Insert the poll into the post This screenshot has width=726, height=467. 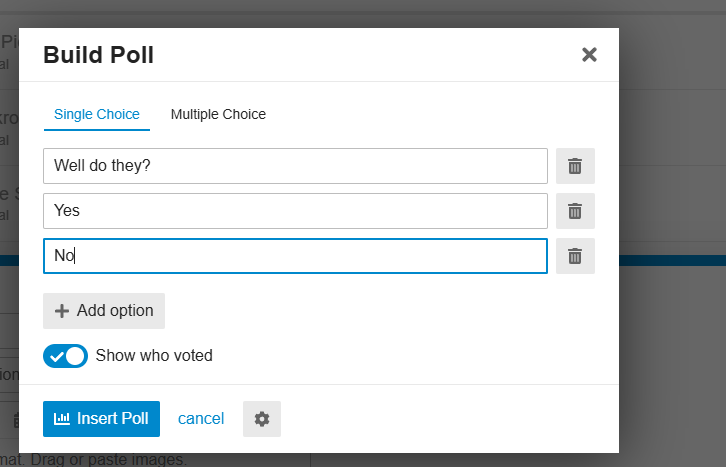pos(101,419)
